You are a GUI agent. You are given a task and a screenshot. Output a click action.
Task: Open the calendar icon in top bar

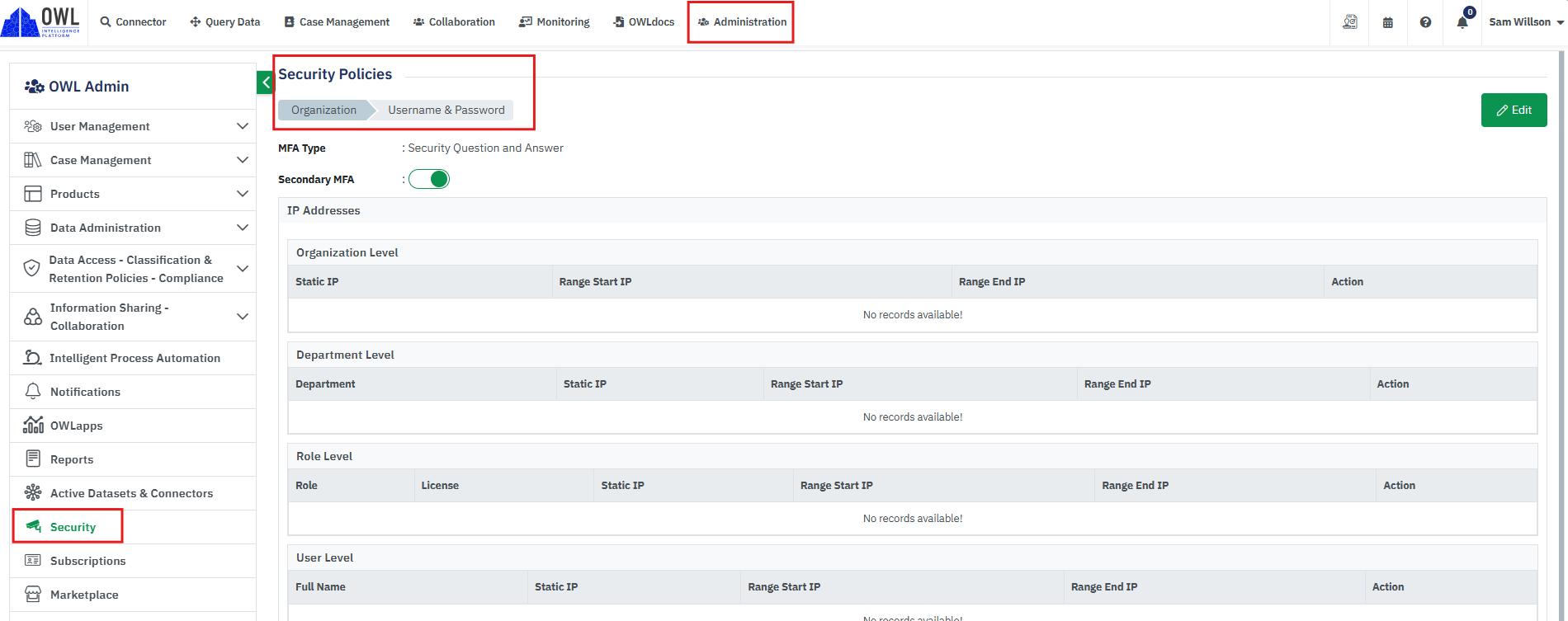coord(1388,22)
